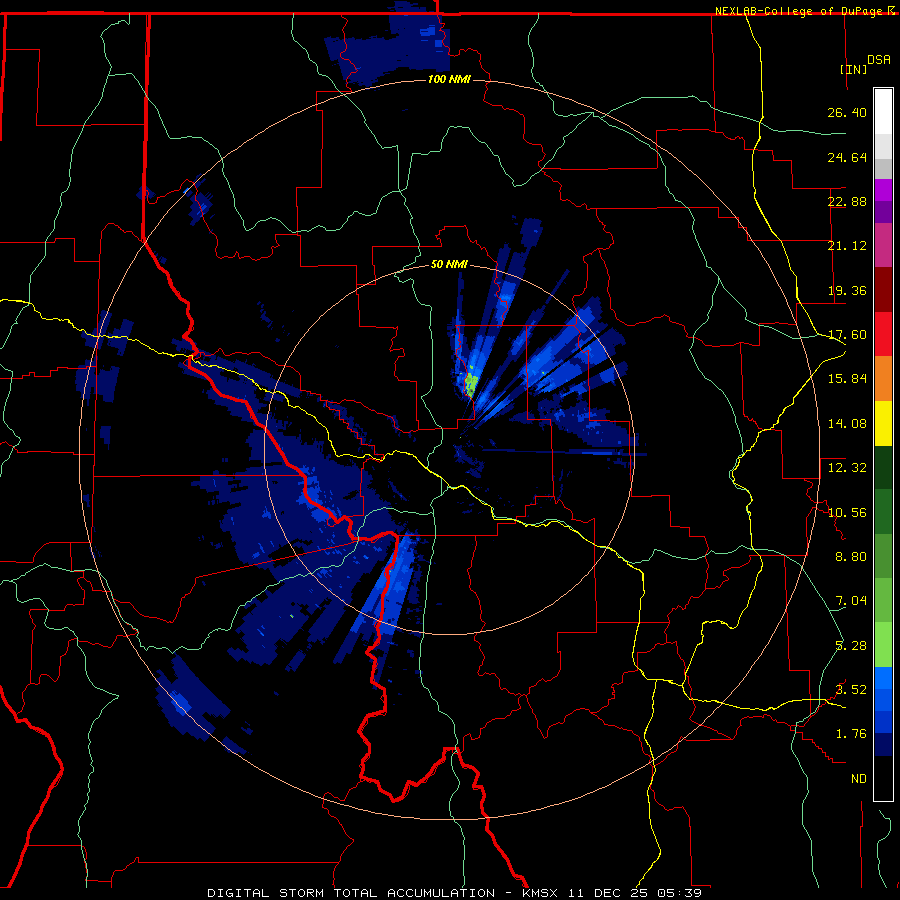Pick the dark red swatch in the color scale
Screen dimensions: 900x900
(x=883, y=290)
